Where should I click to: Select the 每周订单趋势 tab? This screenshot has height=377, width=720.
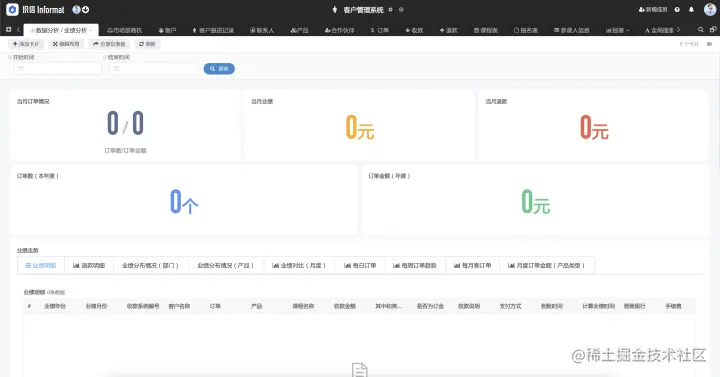415,265
